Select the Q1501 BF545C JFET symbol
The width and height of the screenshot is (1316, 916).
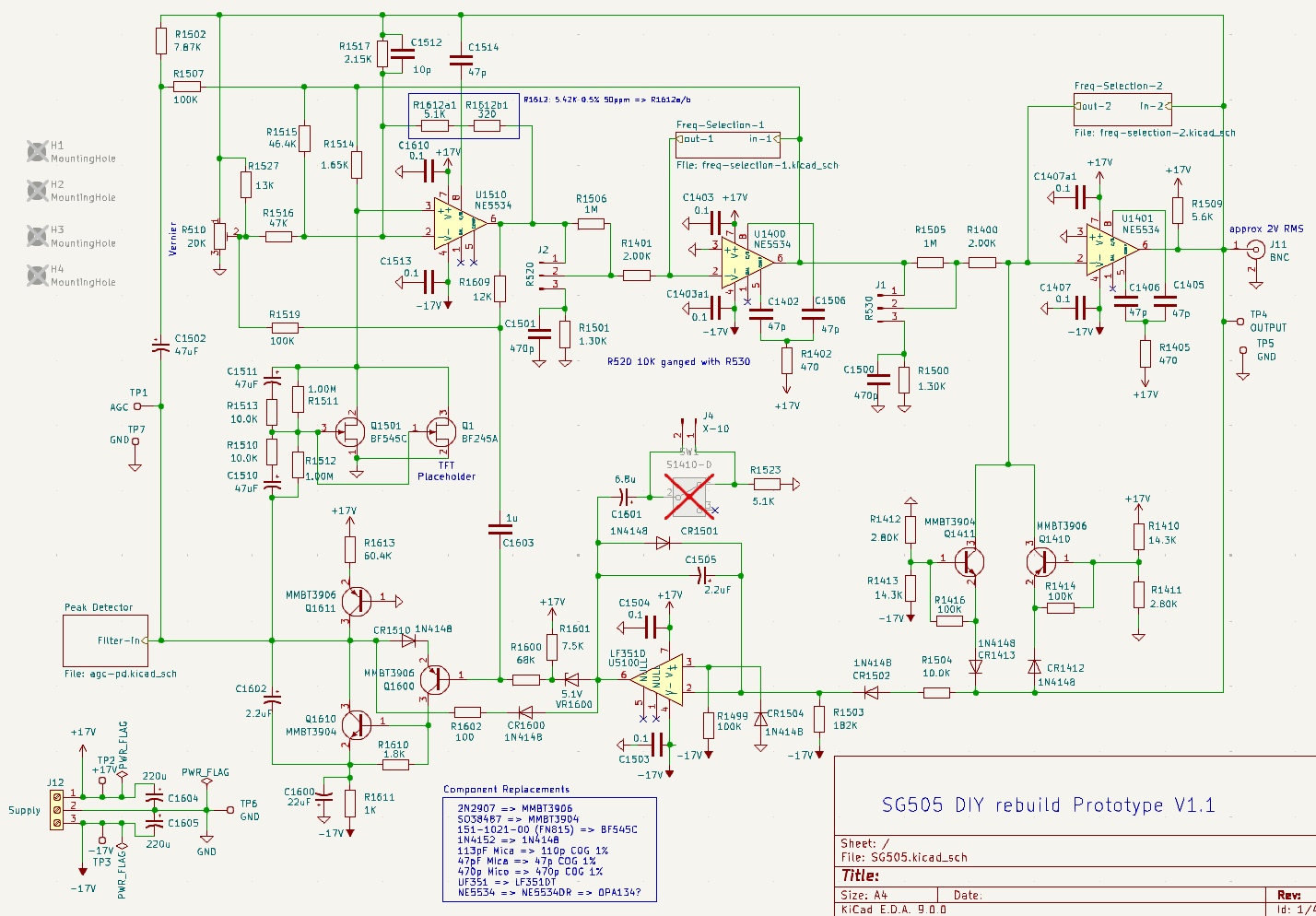pos(350,430)
